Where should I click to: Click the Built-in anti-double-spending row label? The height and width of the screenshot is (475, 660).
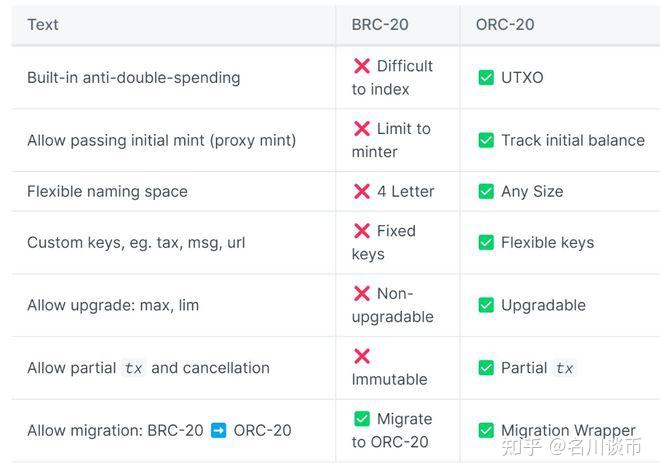pos(133,77)
